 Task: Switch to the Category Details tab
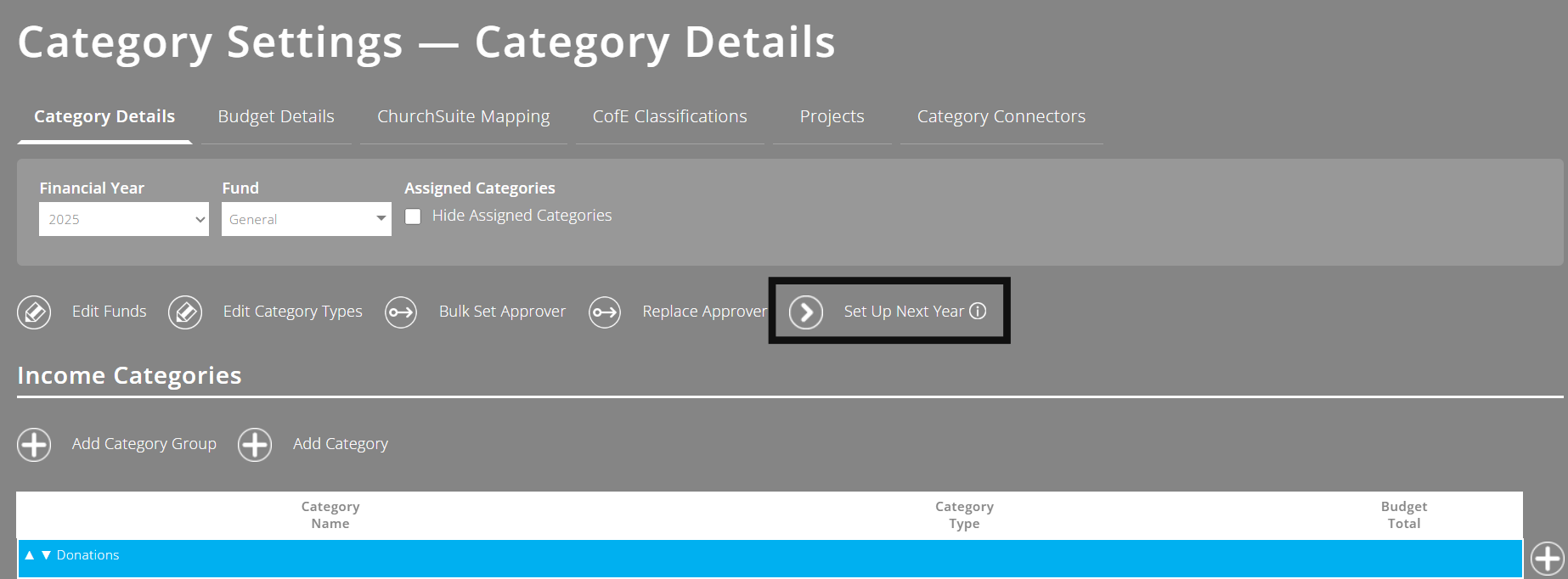[104, 117]
